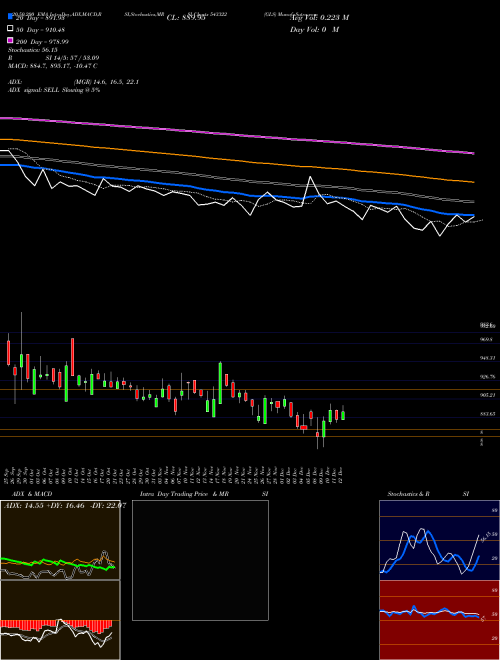Viewport: 500px width, 660px height.
Task: Open the blue Stochastics chart panel
Action: click(439, 540)
